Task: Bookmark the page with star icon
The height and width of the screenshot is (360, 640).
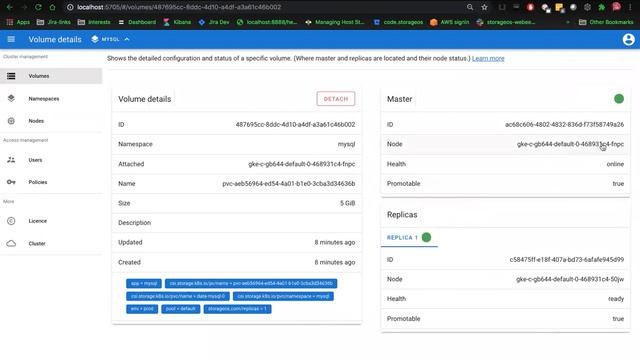Action: pyautogui.click(x=484, y=7)
